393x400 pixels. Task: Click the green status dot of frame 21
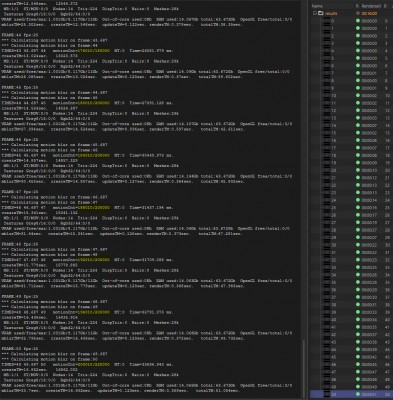358,178
